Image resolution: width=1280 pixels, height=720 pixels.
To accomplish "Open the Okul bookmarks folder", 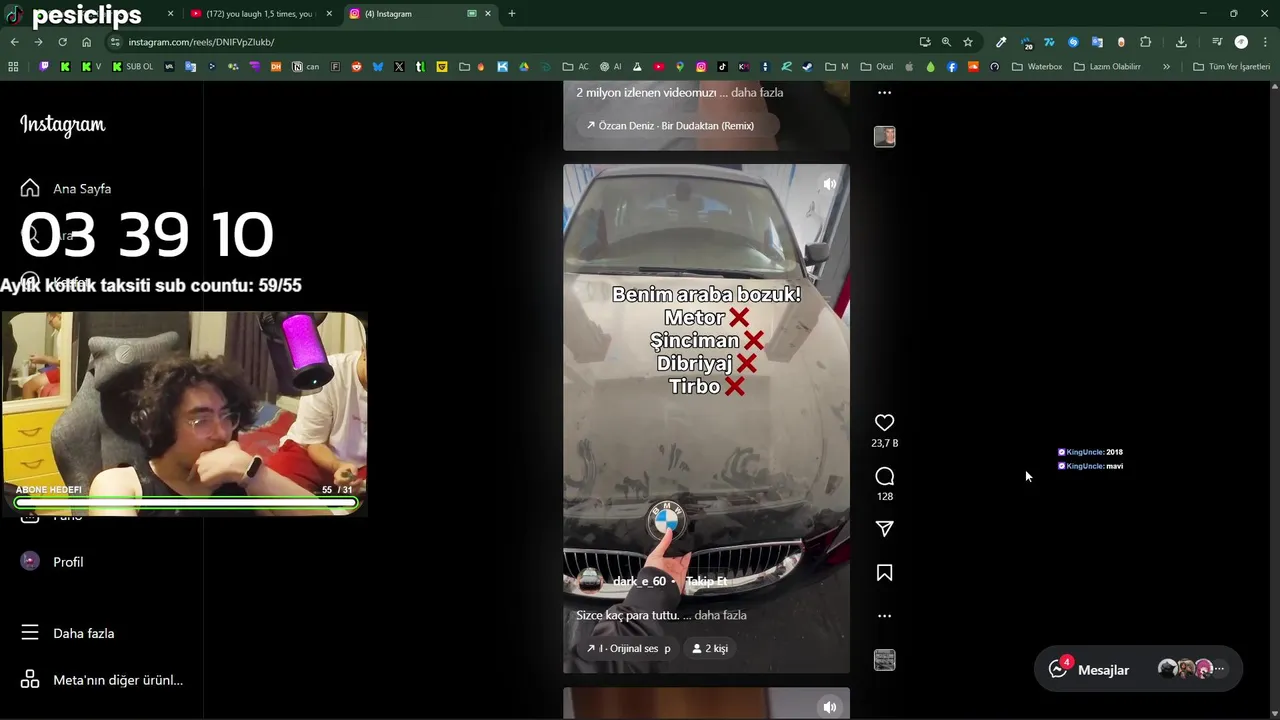I will click(x=877, y=67).
